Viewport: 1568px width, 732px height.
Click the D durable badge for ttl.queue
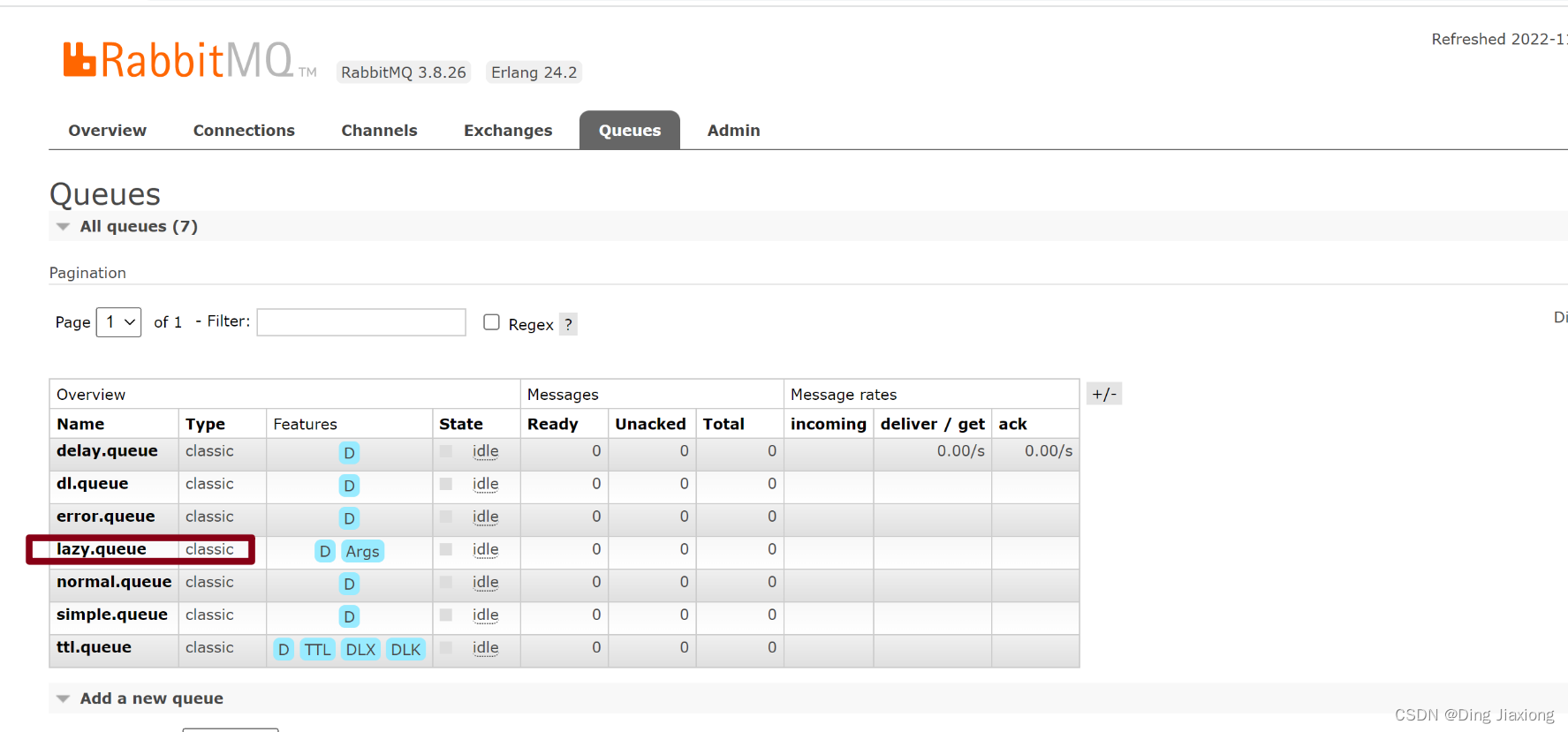(284, 649)
